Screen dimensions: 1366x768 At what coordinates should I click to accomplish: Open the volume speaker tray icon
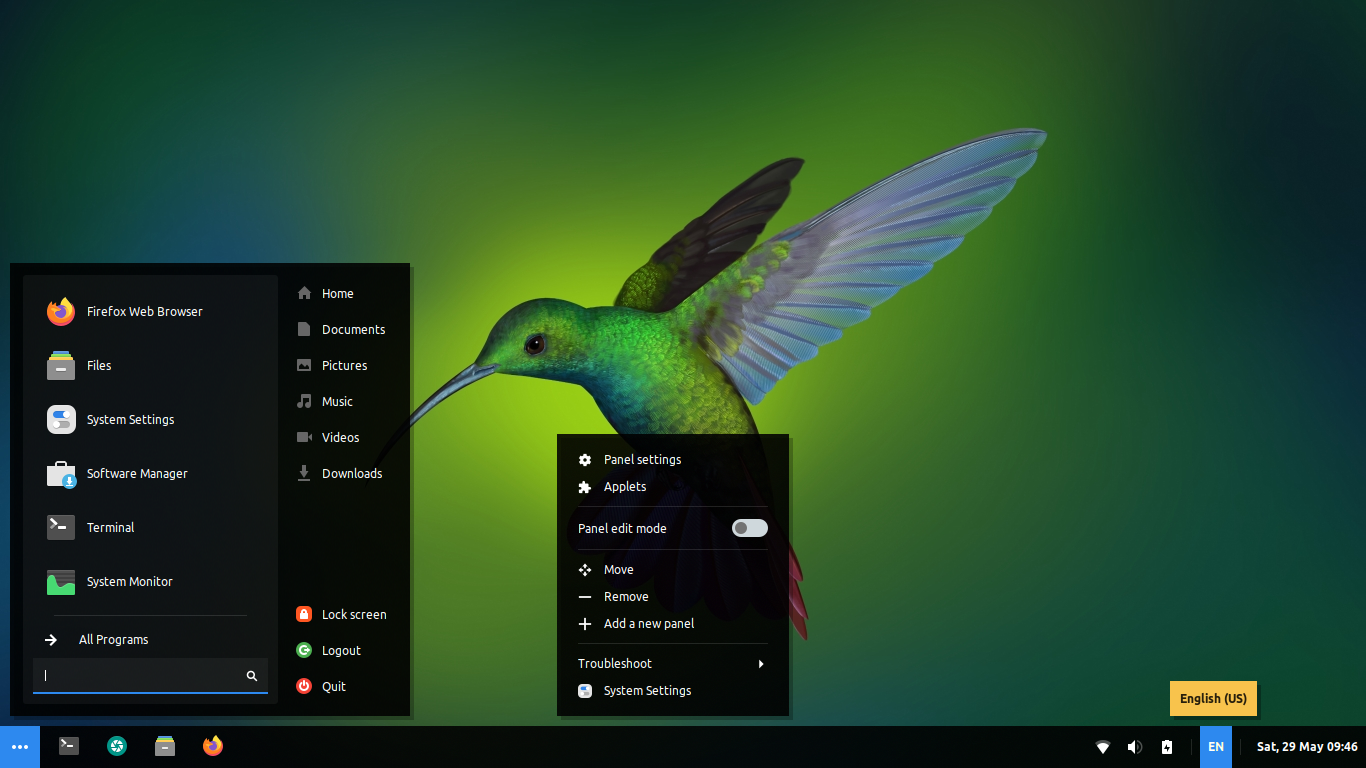1135,747
